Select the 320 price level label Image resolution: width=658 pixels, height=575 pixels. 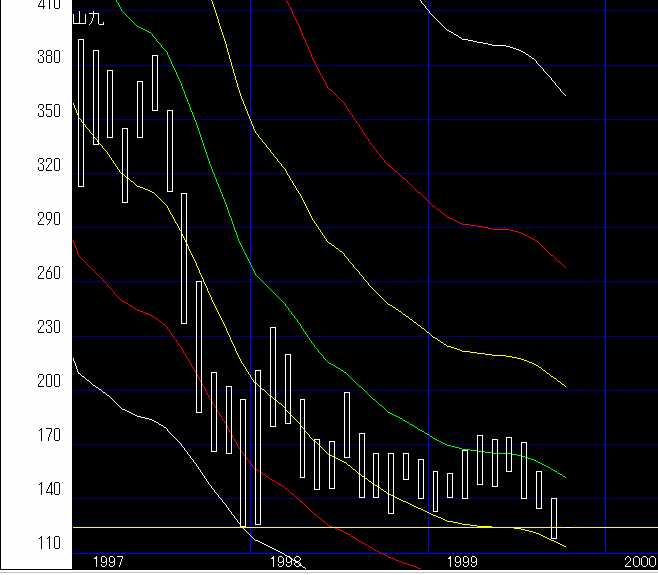[x=48, y=166]
